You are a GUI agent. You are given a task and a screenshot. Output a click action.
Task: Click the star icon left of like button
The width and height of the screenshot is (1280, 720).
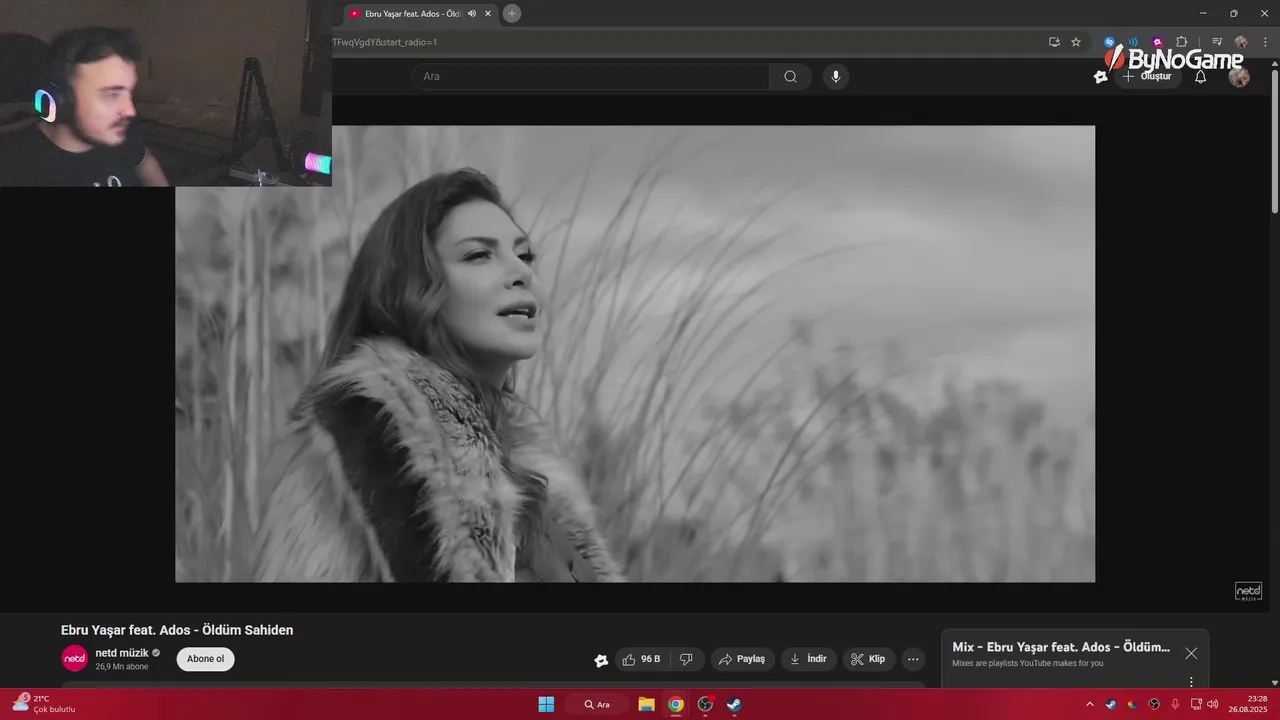pos(601,660)
